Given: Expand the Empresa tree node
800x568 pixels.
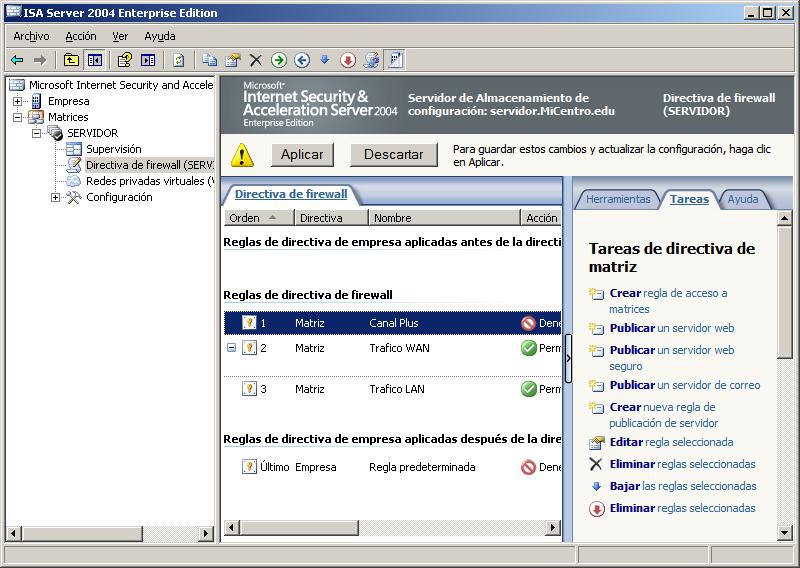Looking at the screenshot, I should (x=17, y=101).
